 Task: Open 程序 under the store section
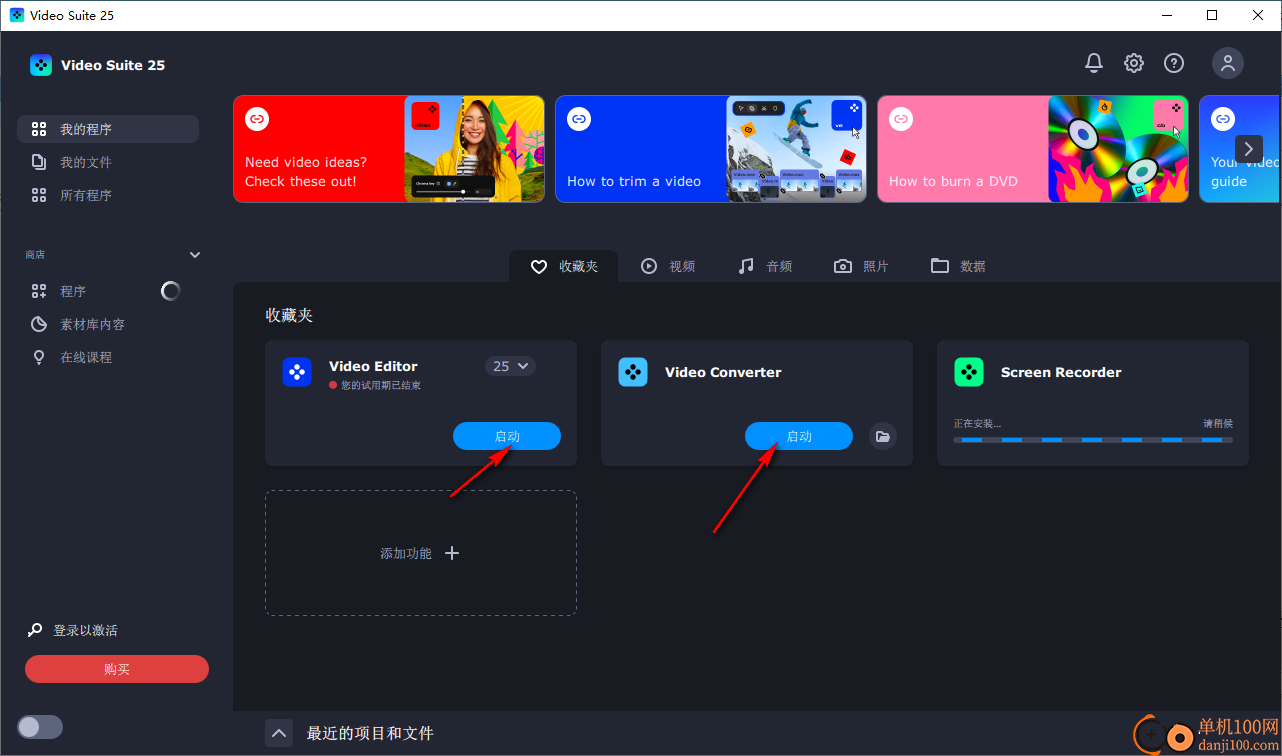click(73, 291)
